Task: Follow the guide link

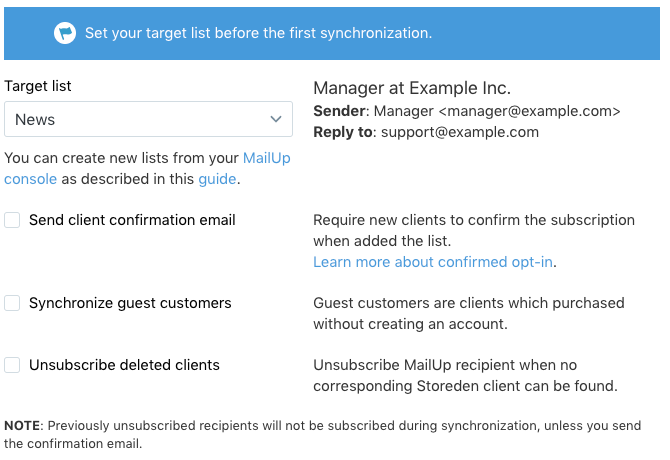Action: [217, 179]
